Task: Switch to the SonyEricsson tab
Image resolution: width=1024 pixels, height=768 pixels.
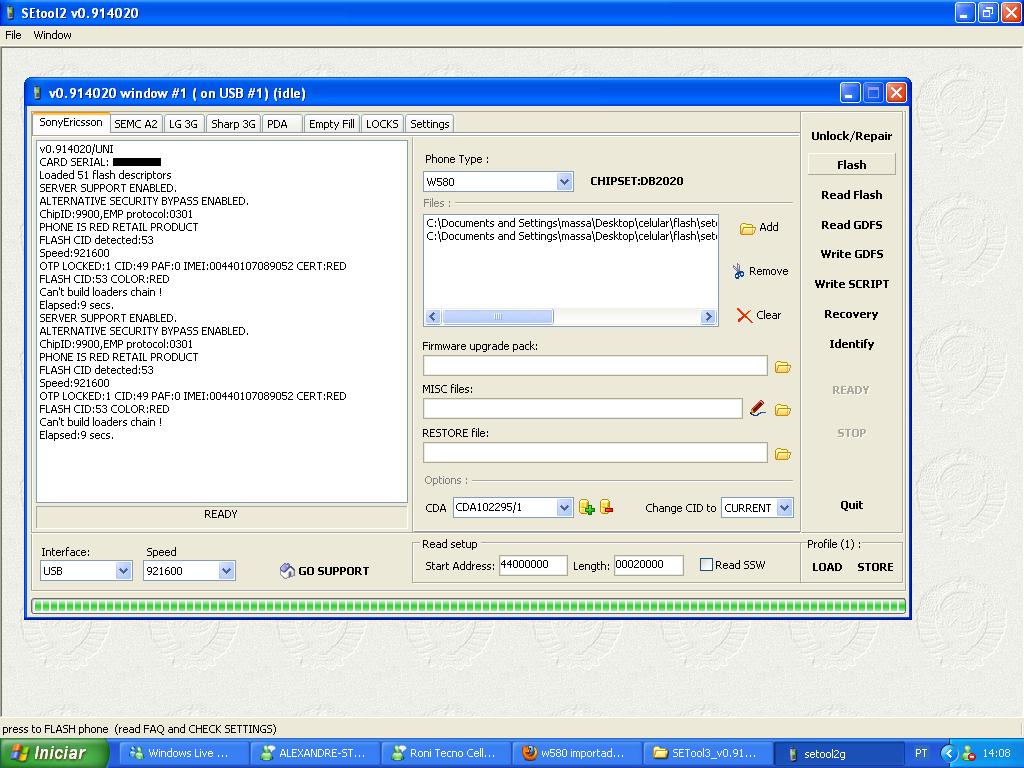Action: pyautogui.click(x=71, y=122)
